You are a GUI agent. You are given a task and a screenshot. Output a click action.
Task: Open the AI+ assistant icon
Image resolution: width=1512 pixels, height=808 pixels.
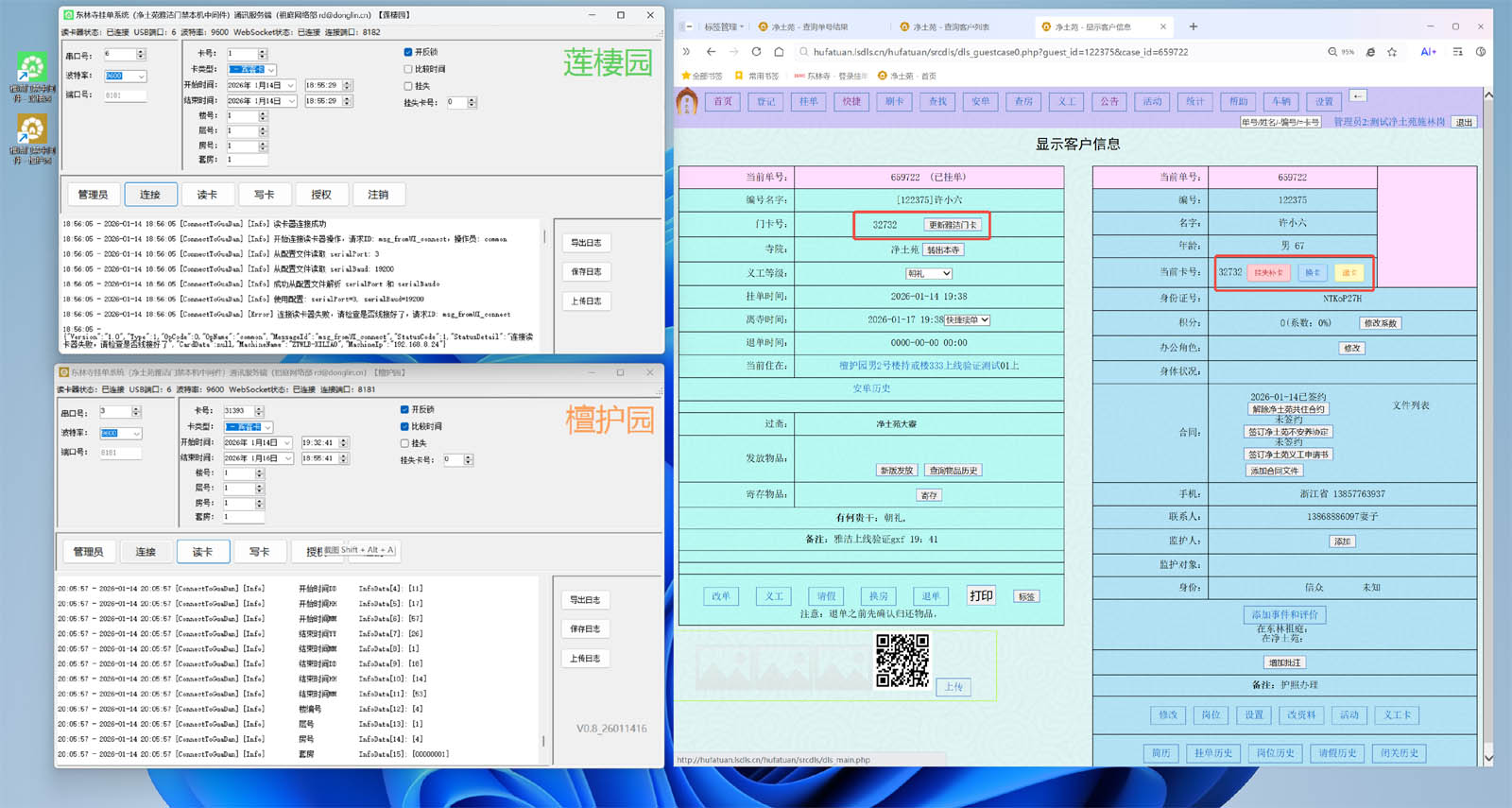pyautogui.click(x=1428, y=52)
